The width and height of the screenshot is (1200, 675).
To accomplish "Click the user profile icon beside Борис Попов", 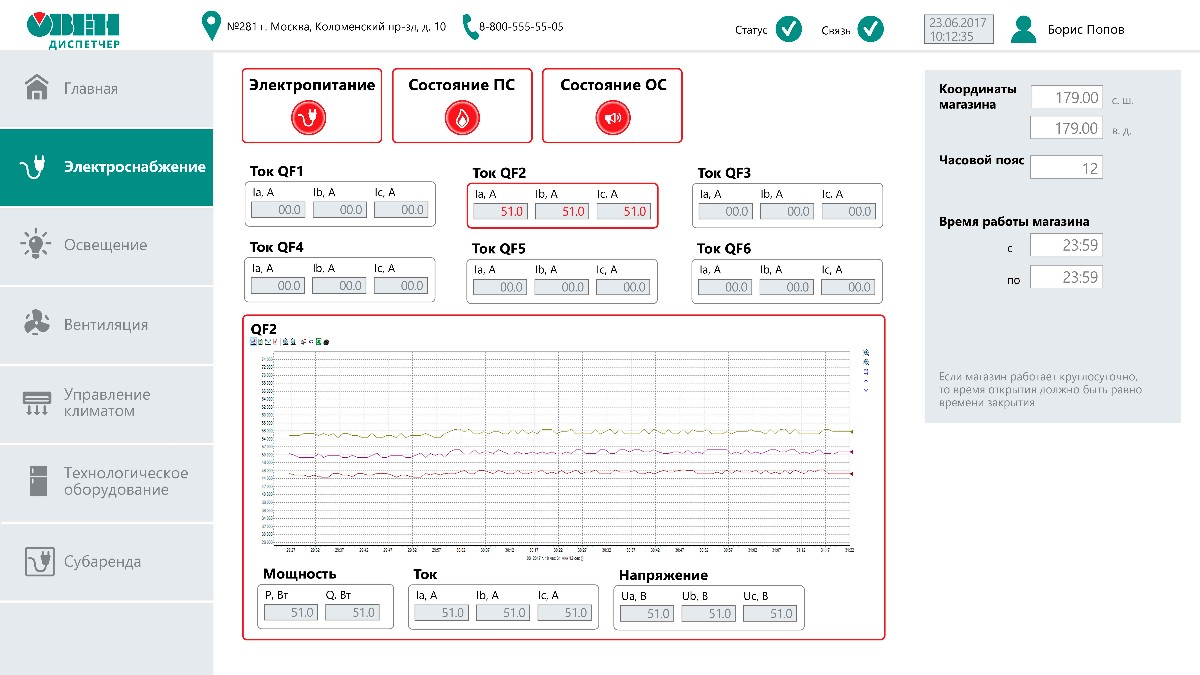I will 1023,29.
